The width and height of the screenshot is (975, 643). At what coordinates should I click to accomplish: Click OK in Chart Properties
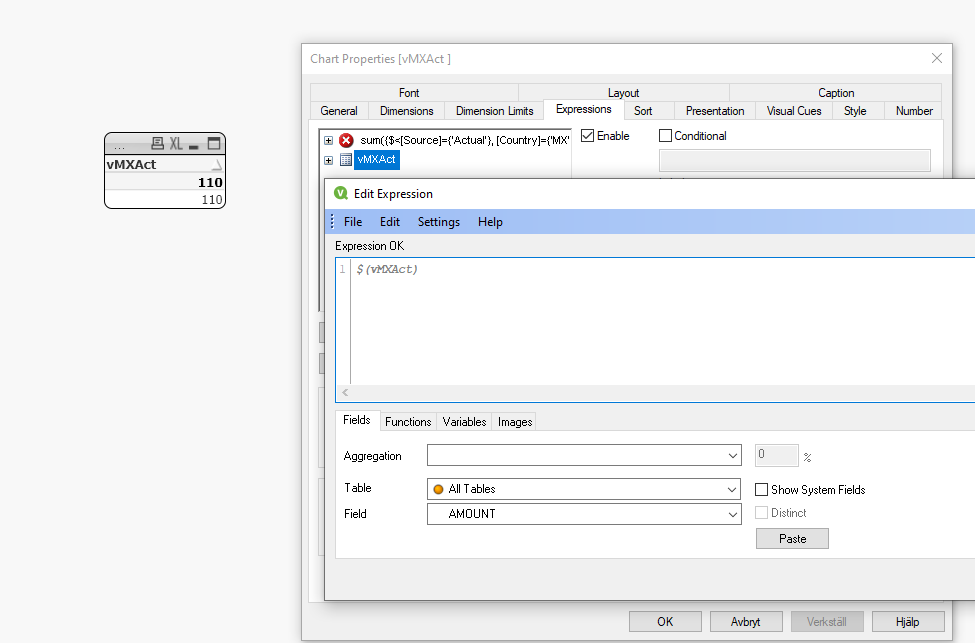tap(665, 622)
